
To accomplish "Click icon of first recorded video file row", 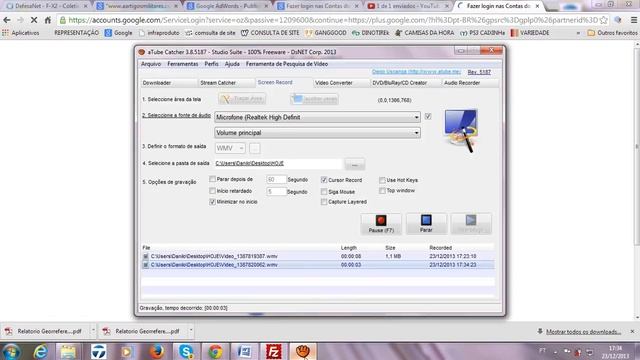I will pos(145,256).
